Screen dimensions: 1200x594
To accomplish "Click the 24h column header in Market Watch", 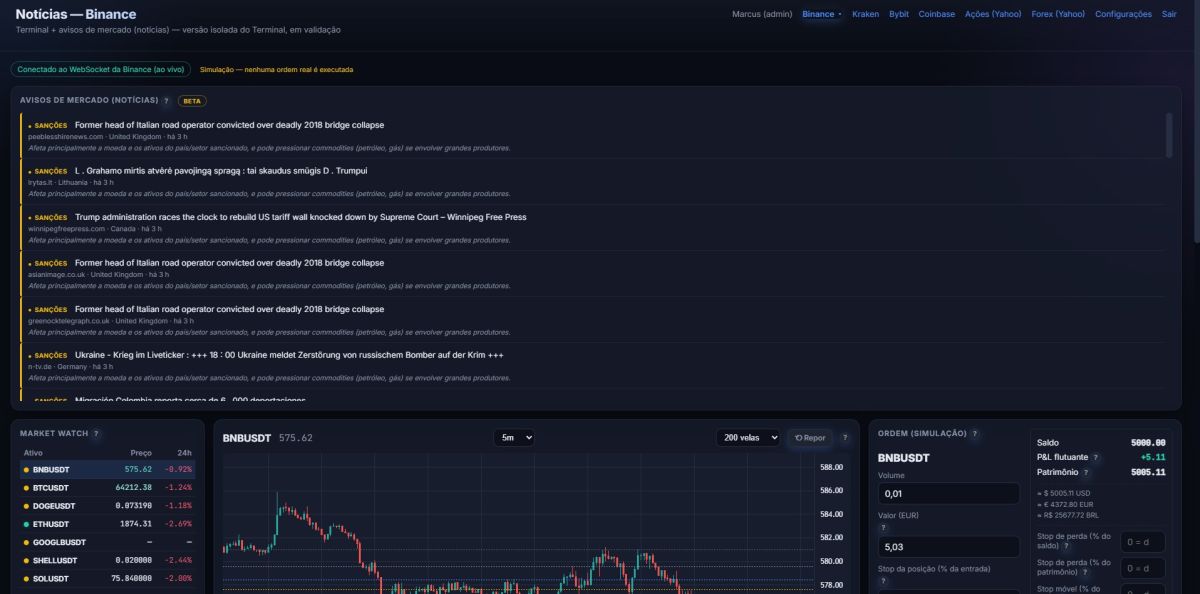I will click(184, 453).
